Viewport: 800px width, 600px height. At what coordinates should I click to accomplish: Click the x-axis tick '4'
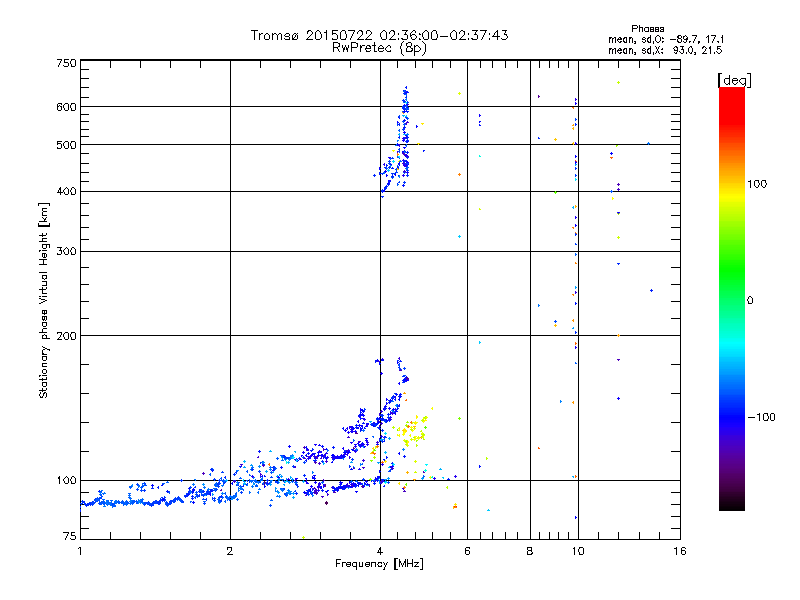(x=380, y=551)
